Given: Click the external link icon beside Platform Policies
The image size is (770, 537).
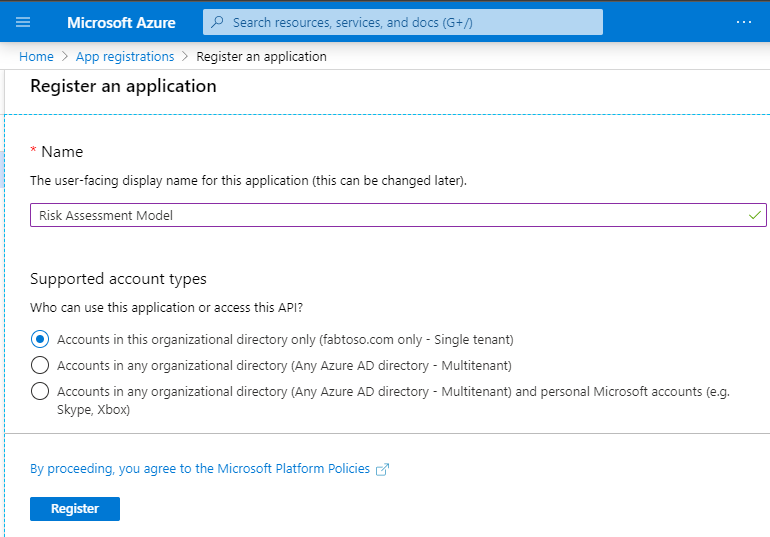Looking at the screenshot, I should pyautogui.click(x=382, y=470).
